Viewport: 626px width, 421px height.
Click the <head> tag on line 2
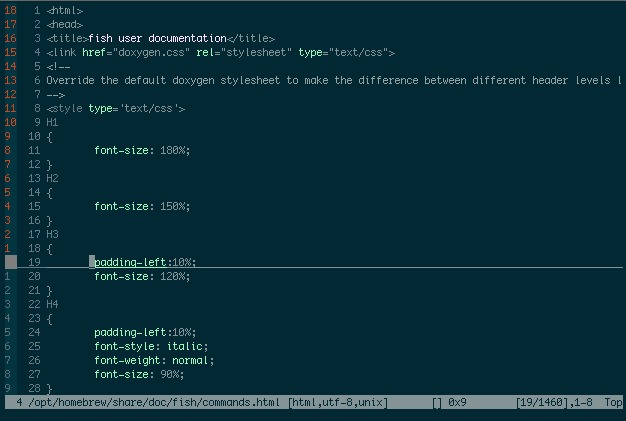point(65,25)
